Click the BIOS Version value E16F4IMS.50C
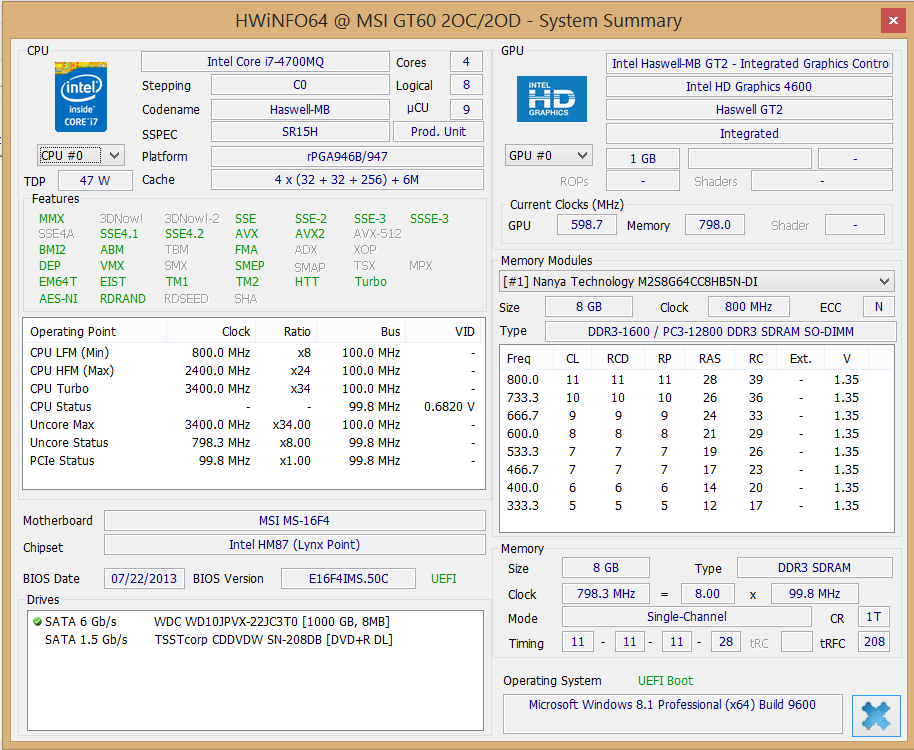 [349, 579]
